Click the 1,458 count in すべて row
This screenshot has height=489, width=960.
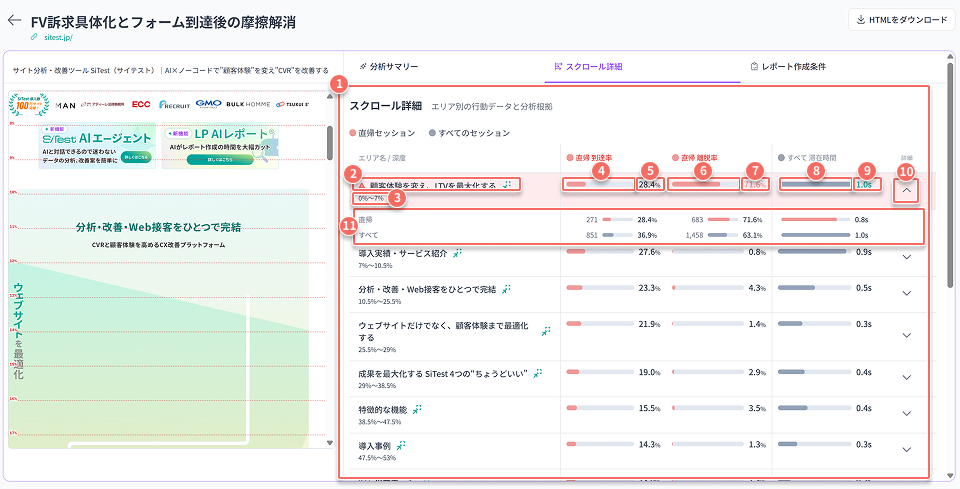(694, 235)
